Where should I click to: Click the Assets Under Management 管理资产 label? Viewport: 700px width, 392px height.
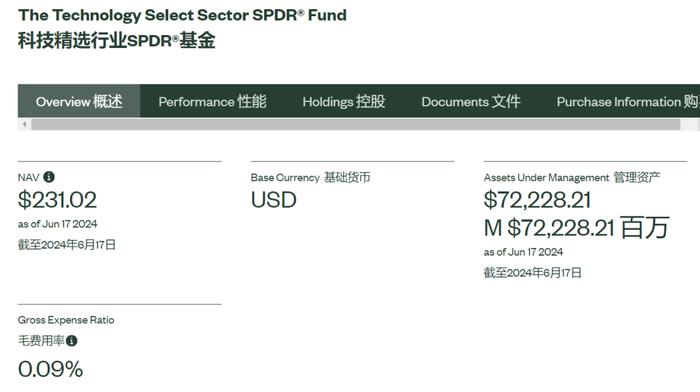click(x=572, y=177)
